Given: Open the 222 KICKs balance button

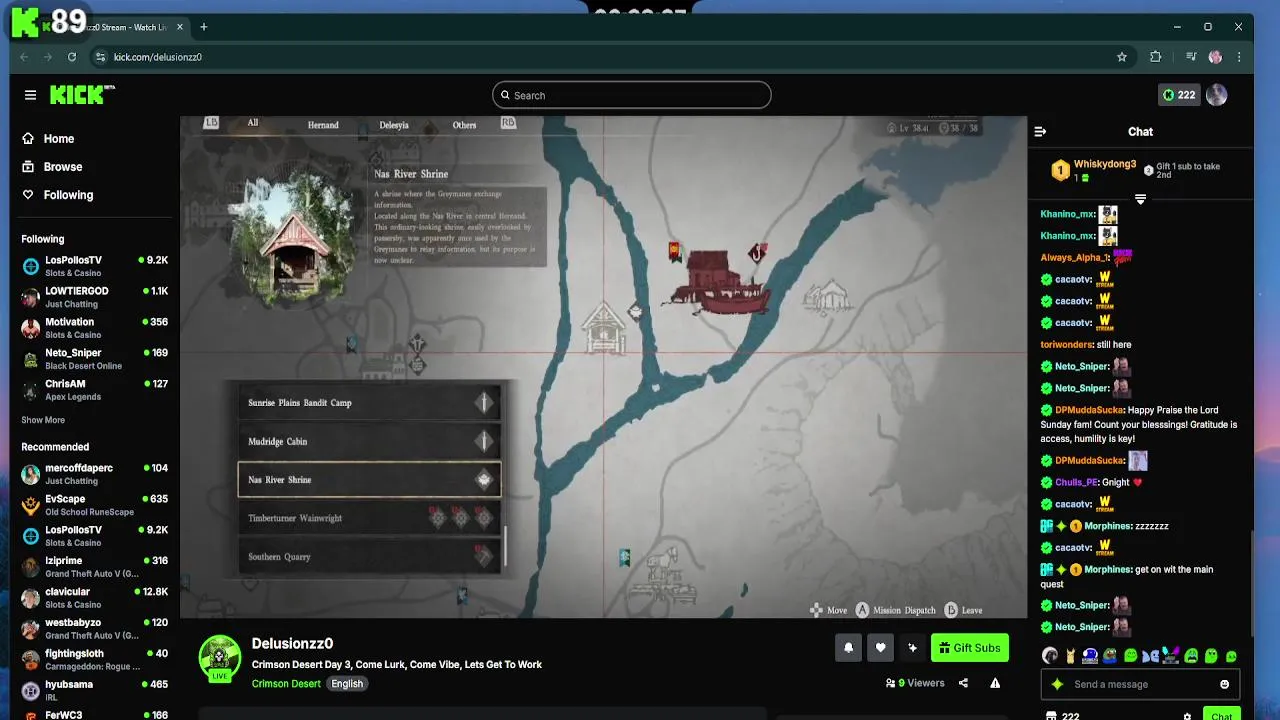Looking at the screenshot, I should click(x=1178, y=95).
